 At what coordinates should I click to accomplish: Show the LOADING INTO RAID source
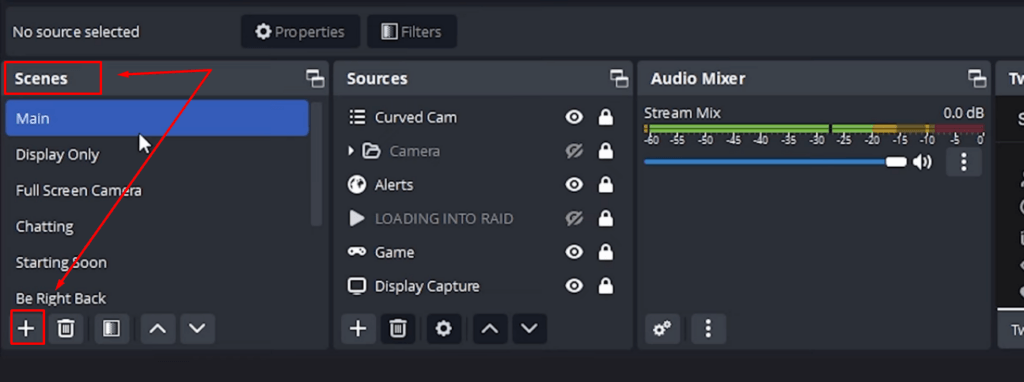[574, 219]
